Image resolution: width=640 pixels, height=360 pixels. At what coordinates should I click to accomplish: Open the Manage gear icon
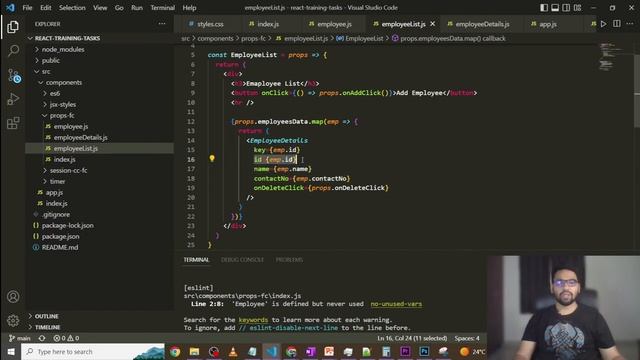point(13,320)
